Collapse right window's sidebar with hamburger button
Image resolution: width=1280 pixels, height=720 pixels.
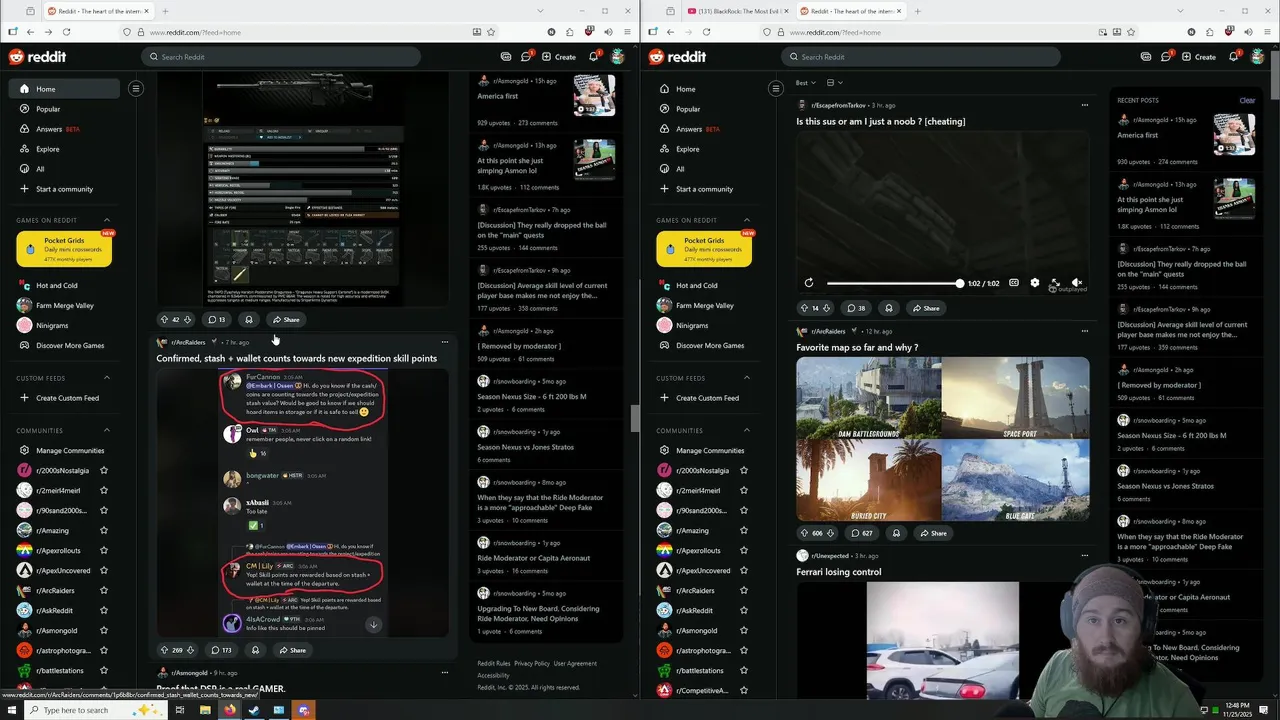tap(775, 88)
